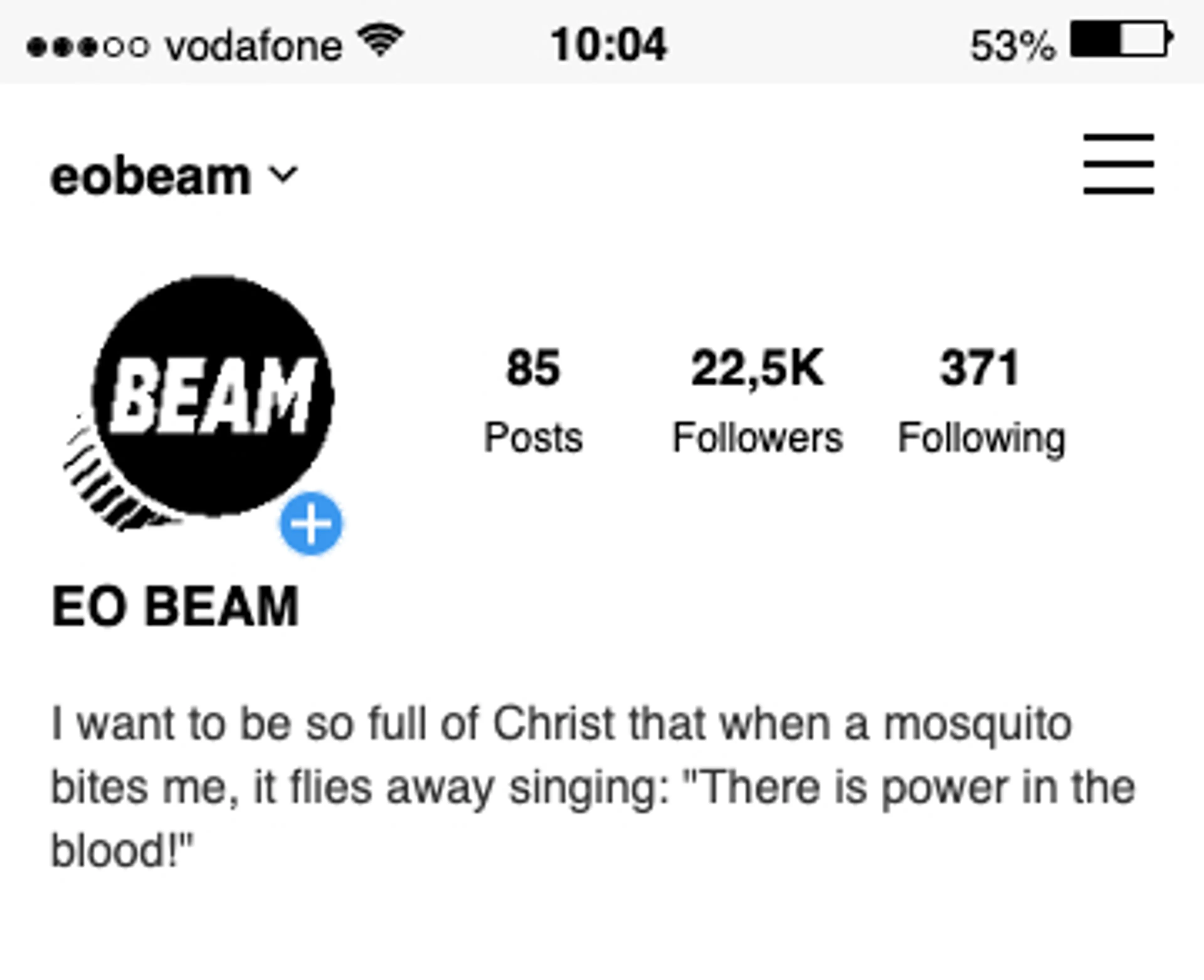Click the 22,5K followers count
This screenshot has width=1204, height=980.
(757, 368)
